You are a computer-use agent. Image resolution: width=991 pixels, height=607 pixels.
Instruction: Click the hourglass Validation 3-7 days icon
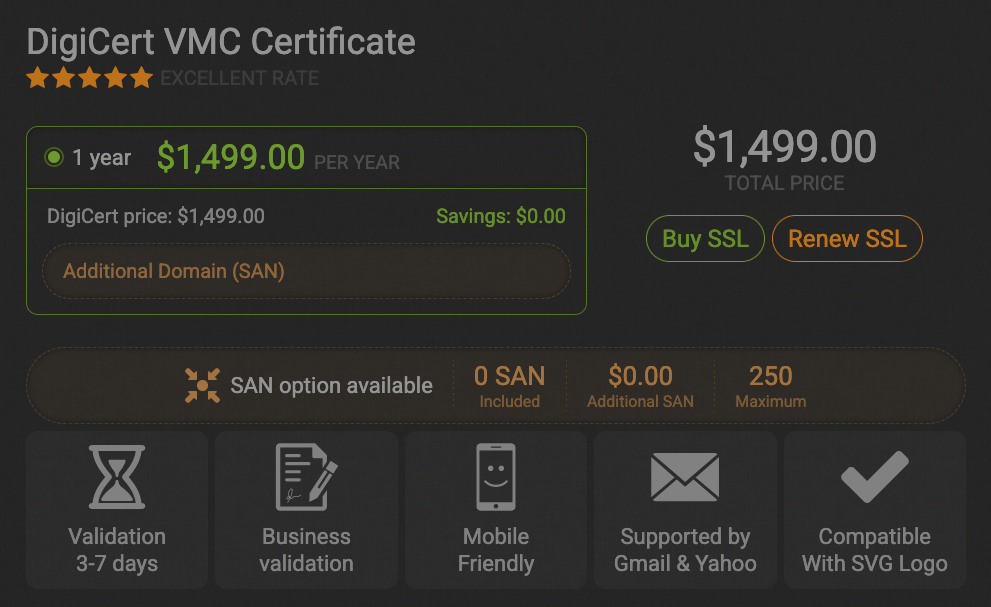point(116,477)
